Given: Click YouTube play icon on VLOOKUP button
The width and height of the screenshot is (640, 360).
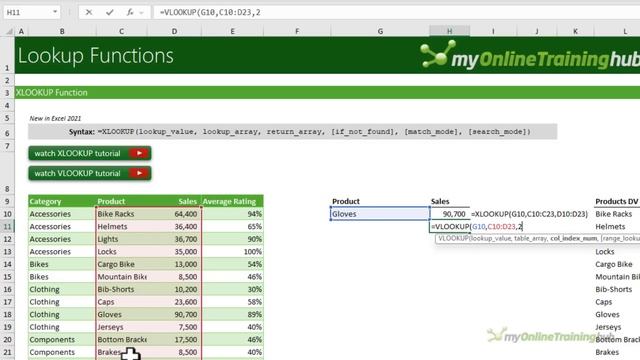Looking at the screenshot, I should pyautogui.click(x=139, y=173).
